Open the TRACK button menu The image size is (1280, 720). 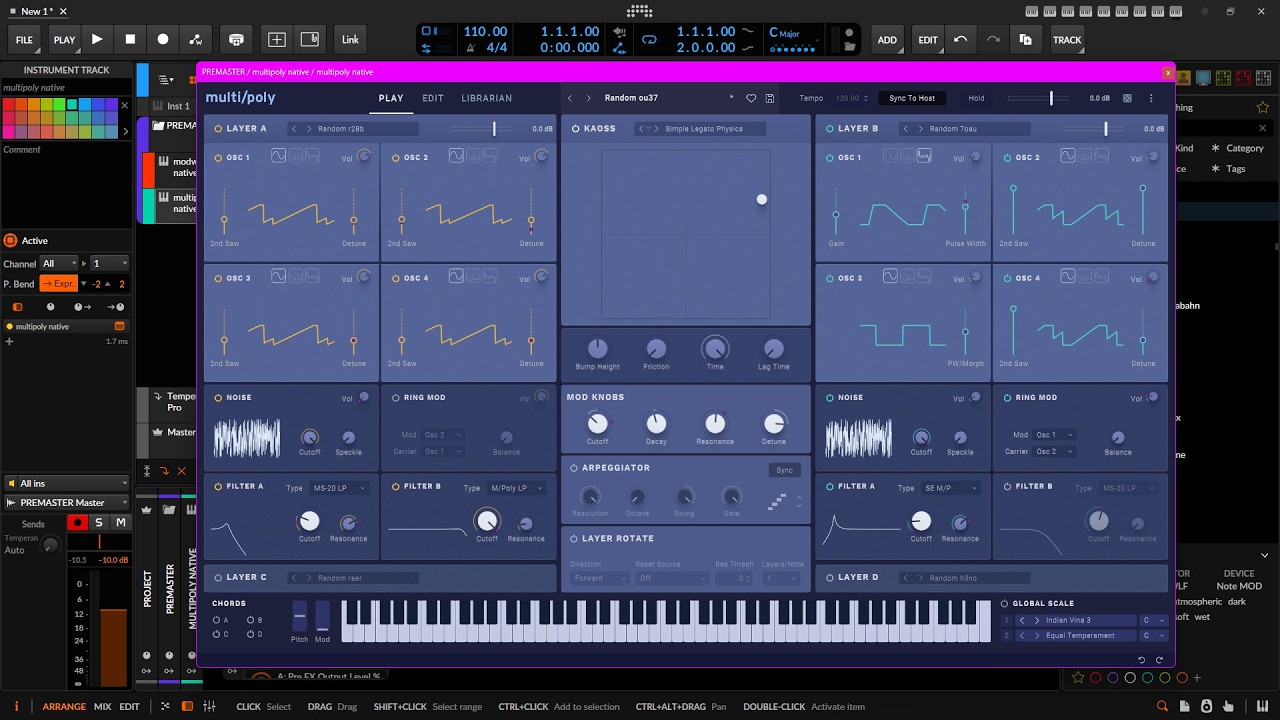1067,40
